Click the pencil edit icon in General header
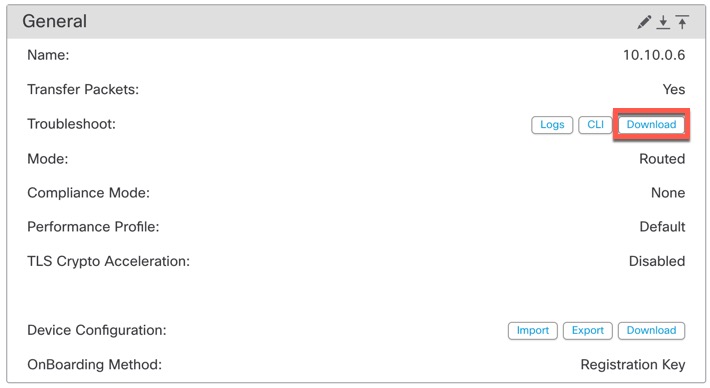 pos(644,22)
